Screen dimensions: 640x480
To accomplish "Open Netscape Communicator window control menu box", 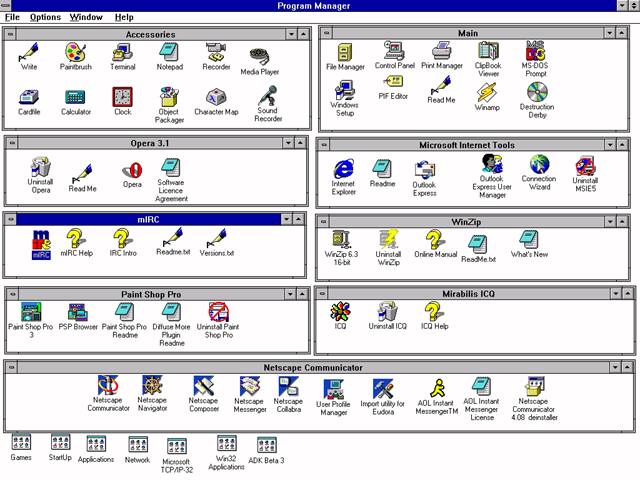I will [x=12, y=367].
